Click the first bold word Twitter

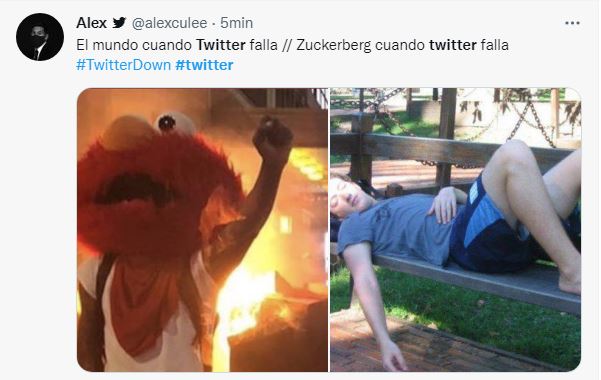coord(221,45)
